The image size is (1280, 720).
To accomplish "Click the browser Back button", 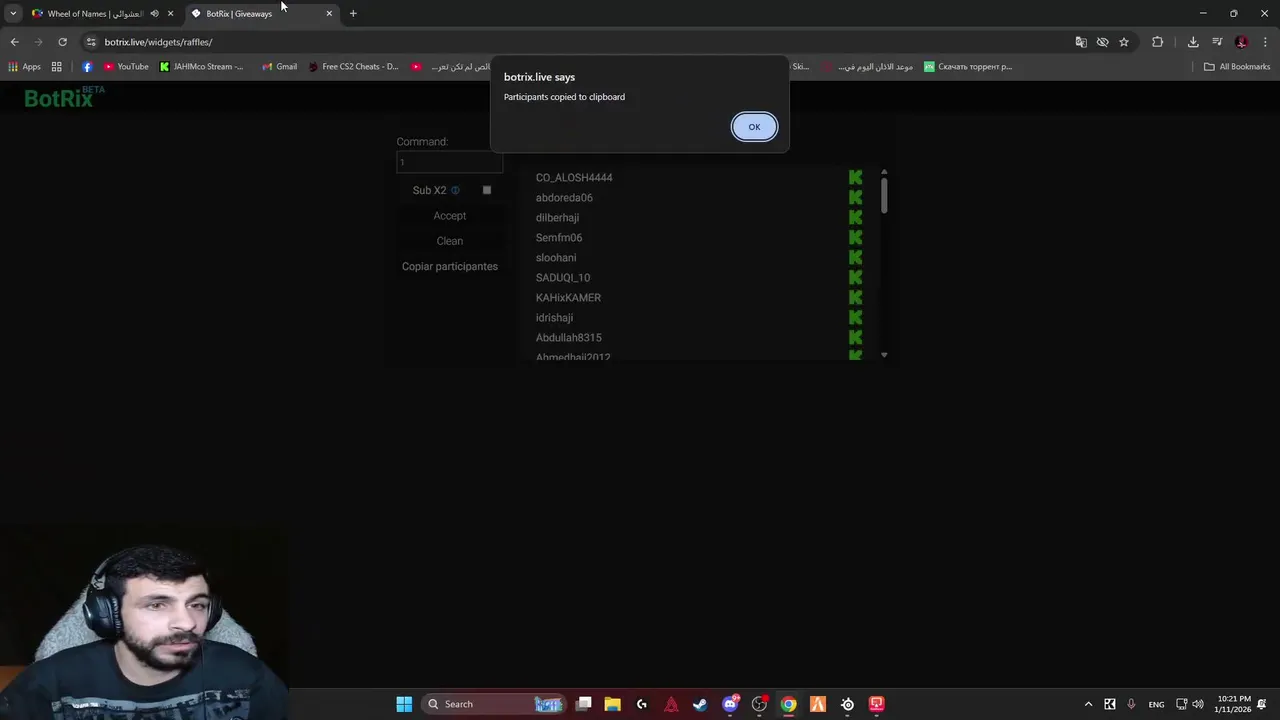I will tap(14, 42).
